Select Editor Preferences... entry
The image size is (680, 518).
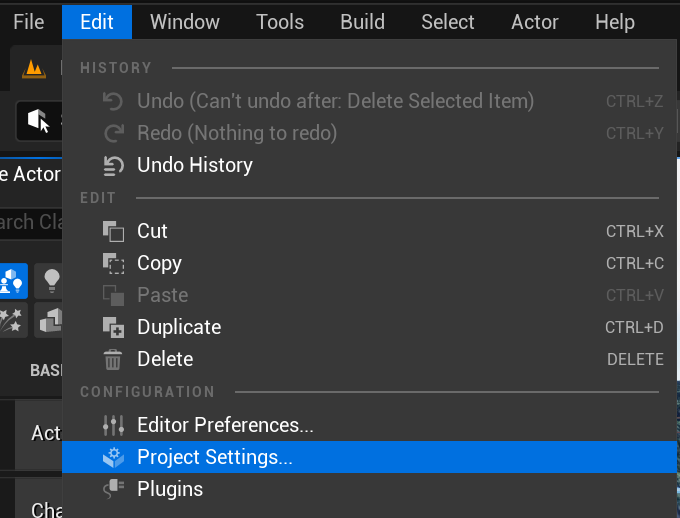pos(225,425)
